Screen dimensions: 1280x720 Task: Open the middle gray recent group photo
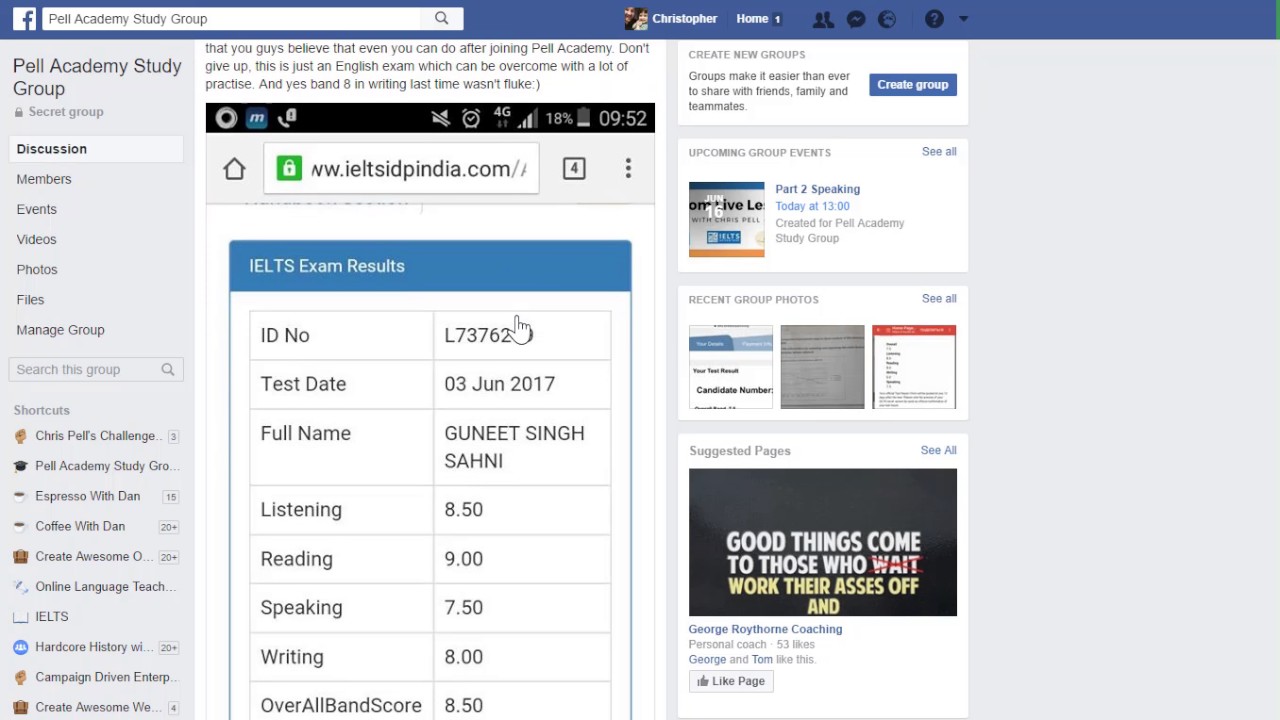[x=822, y=367]
